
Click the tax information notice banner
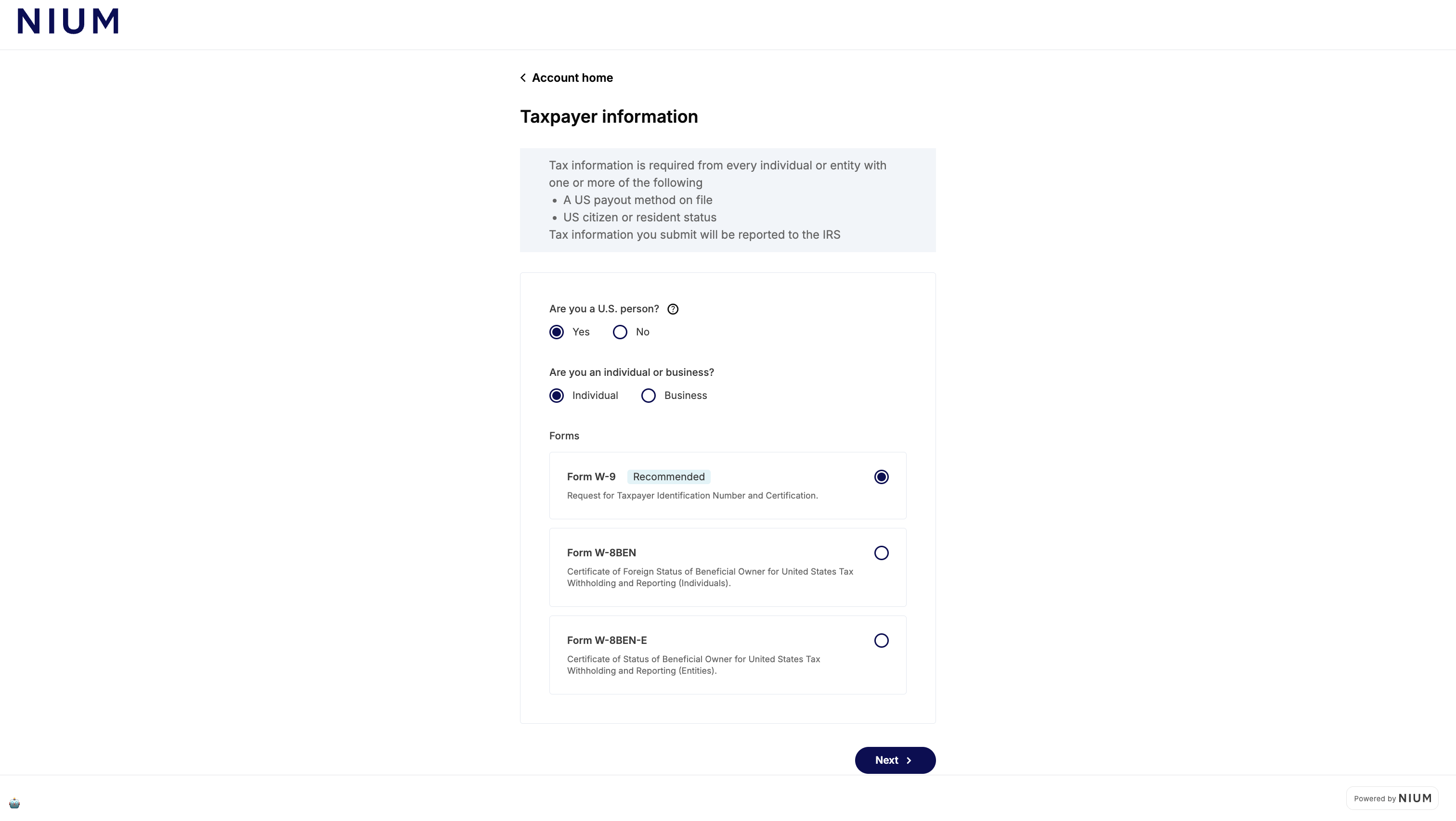(728, 200)
